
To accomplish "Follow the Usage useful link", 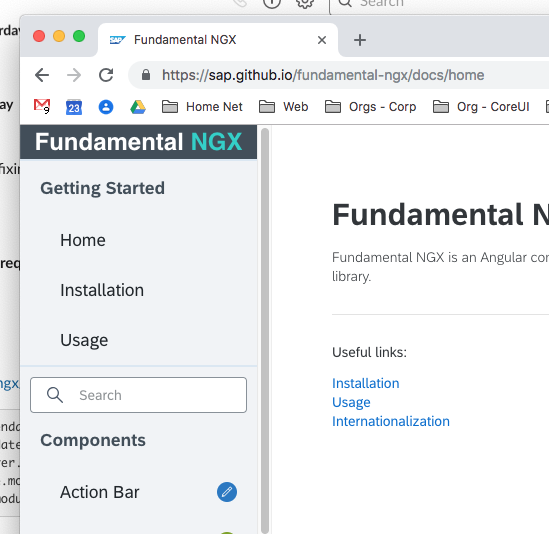I will [x=351, y=402].
